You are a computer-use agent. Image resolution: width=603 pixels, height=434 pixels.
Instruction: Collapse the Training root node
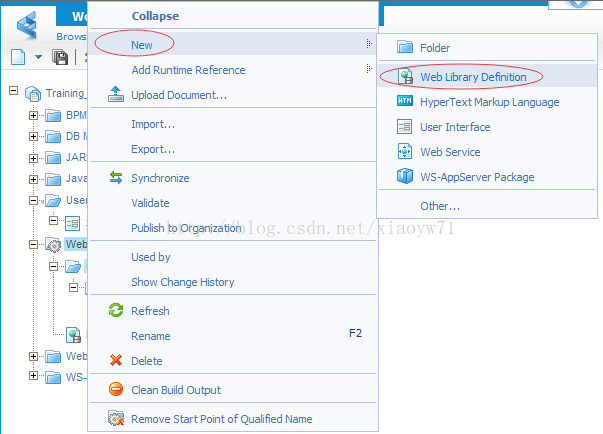[13, 91]
